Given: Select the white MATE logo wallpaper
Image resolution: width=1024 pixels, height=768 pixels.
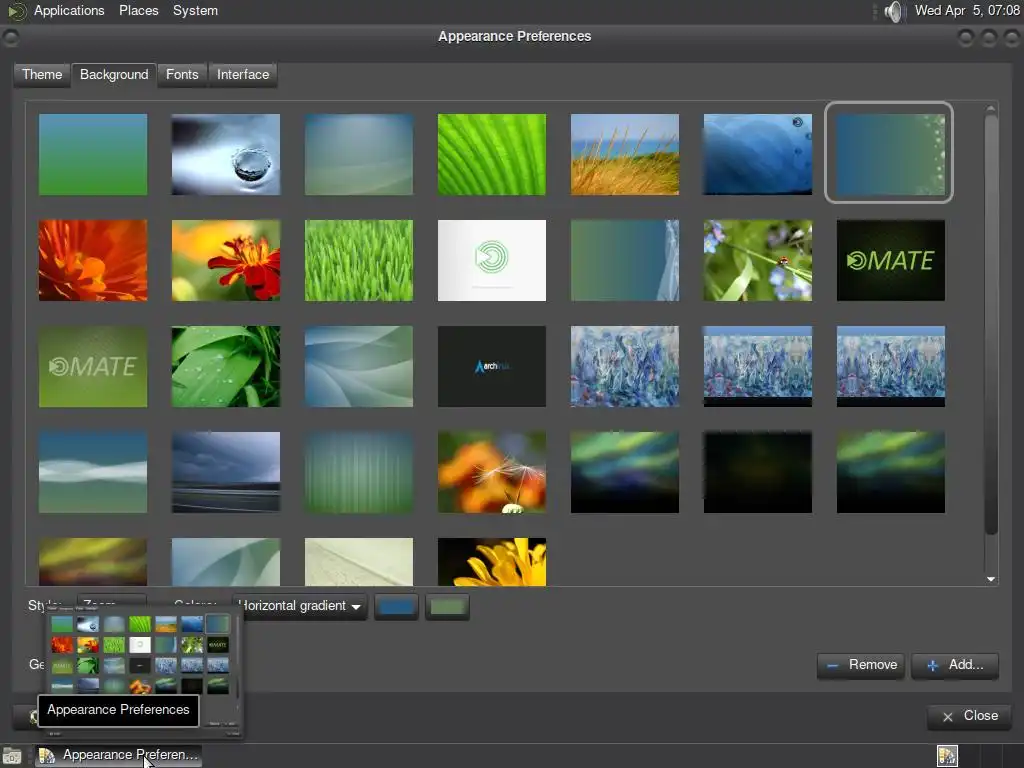Looking at the screenshot, I should click(x=492, y=260).
